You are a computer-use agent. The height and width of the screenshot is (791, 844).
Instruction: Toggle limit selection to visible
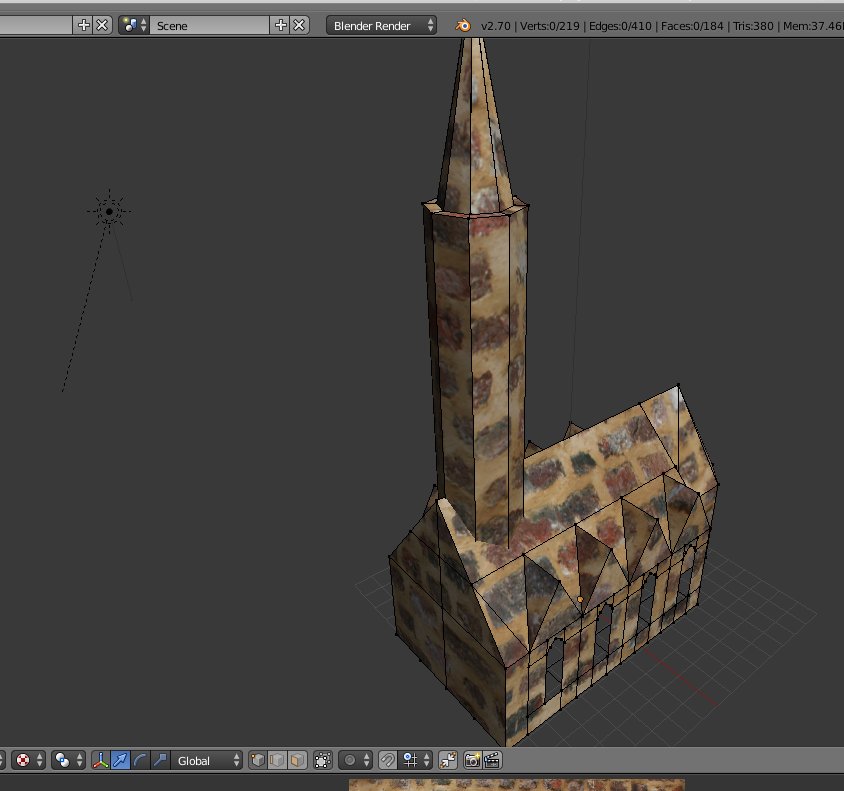point(323,760)
